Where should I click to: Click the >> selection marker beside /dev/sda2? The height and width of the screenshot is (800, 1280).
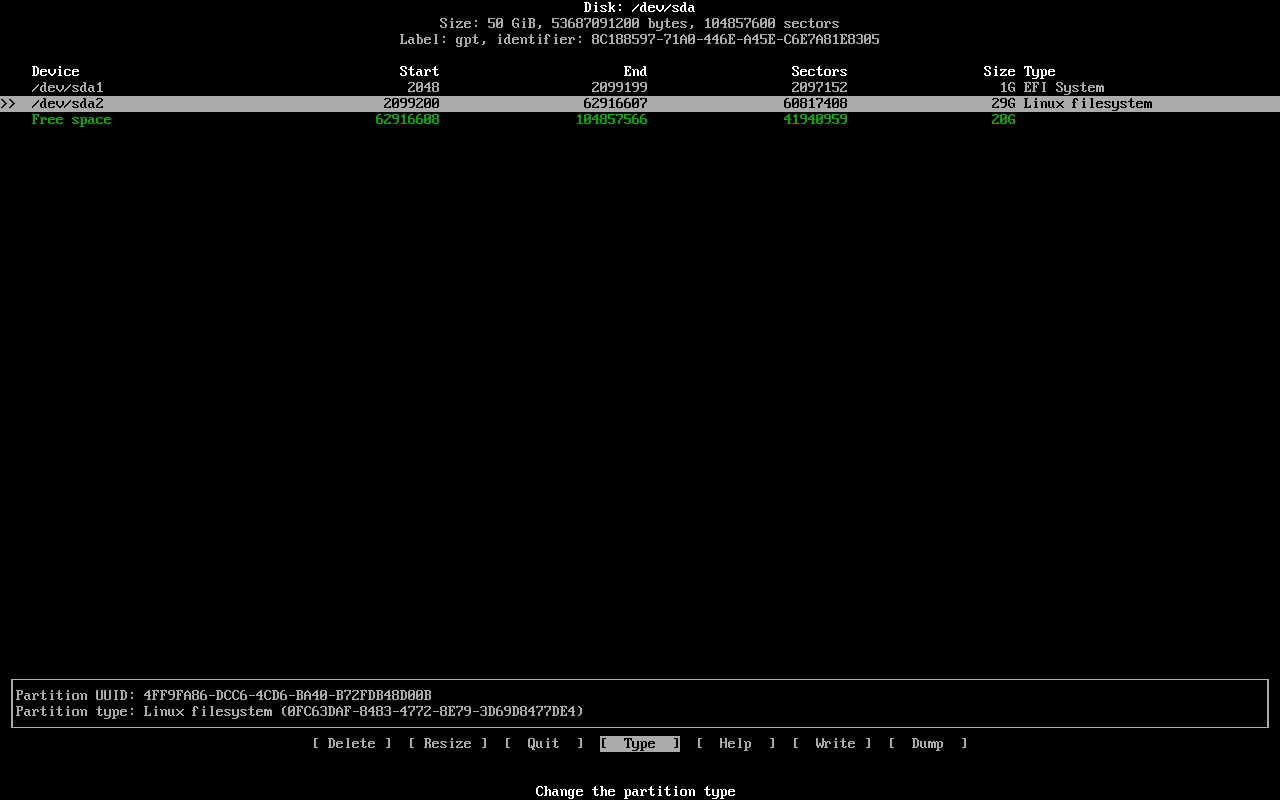[8, 103]
